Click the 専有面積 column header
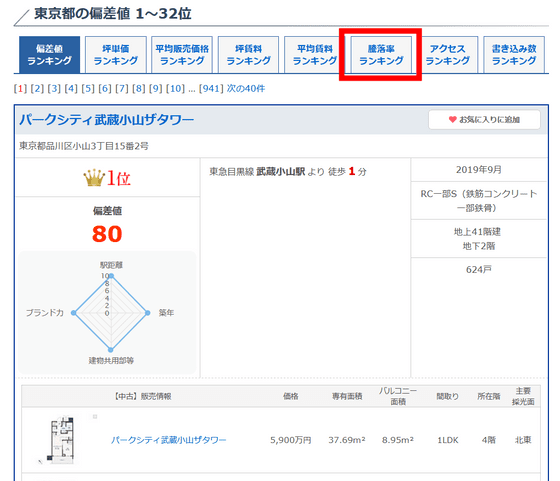Screen dimensions: 560x481 [347, 396]
